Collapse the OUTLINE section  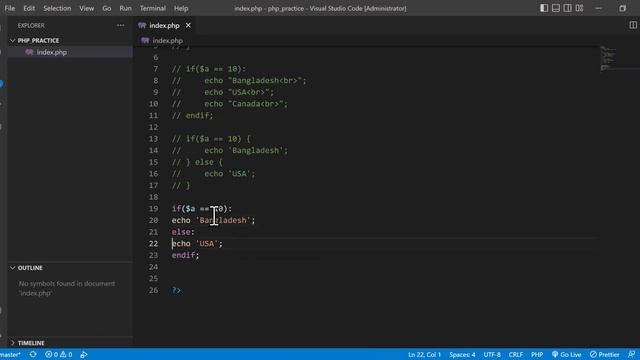(30, 268)
